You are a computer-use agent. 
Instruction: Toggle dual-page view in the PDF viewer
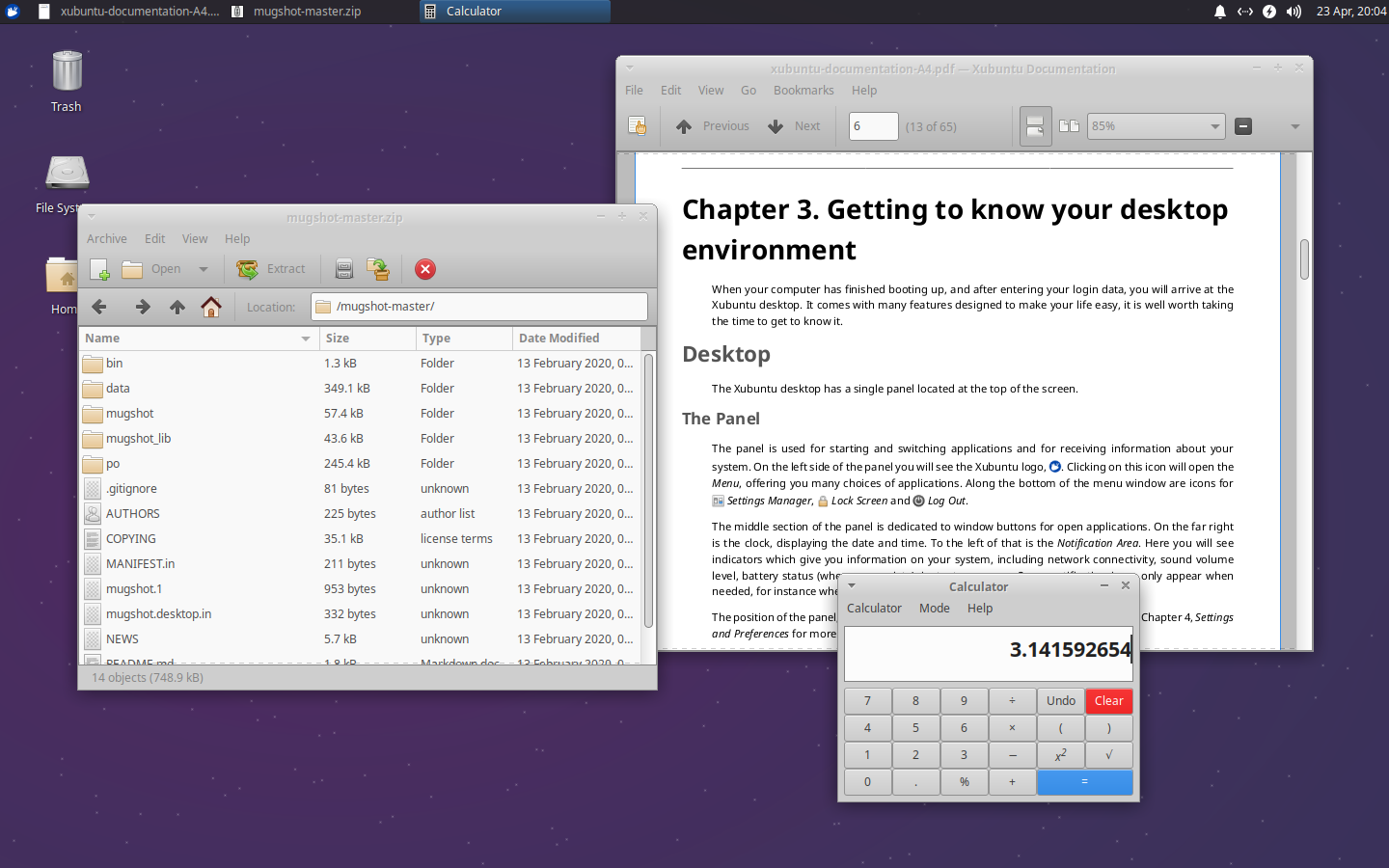click(1069, 125)
